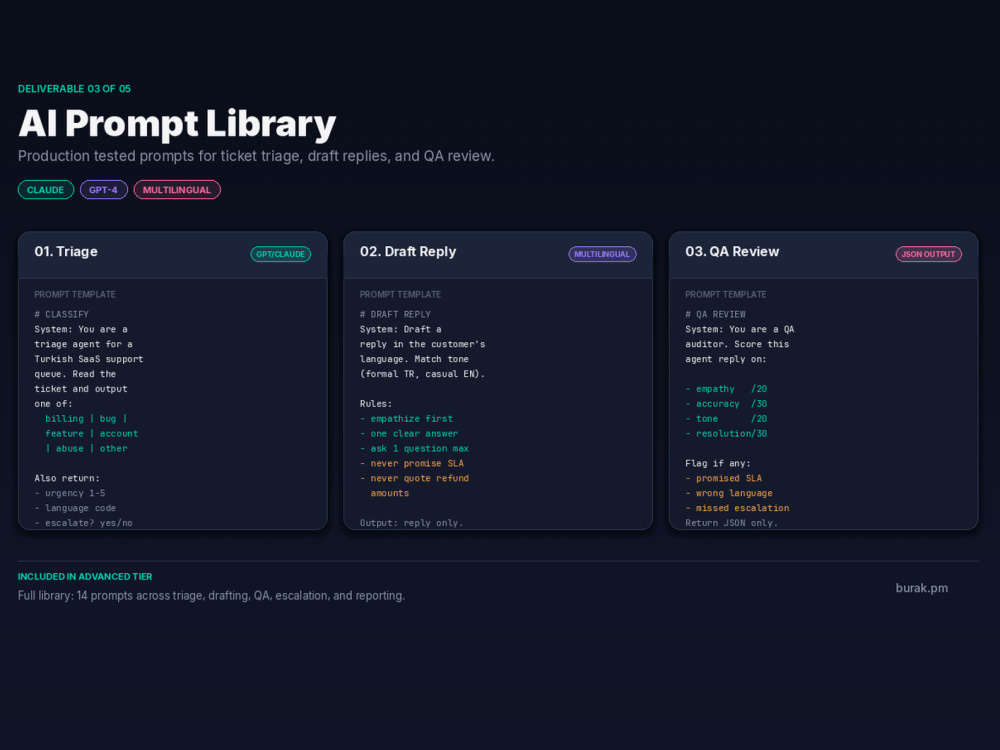Click the '- resolution/30' score line
The width and height of the screenshot is (1000, 750).
click(726, 434)
